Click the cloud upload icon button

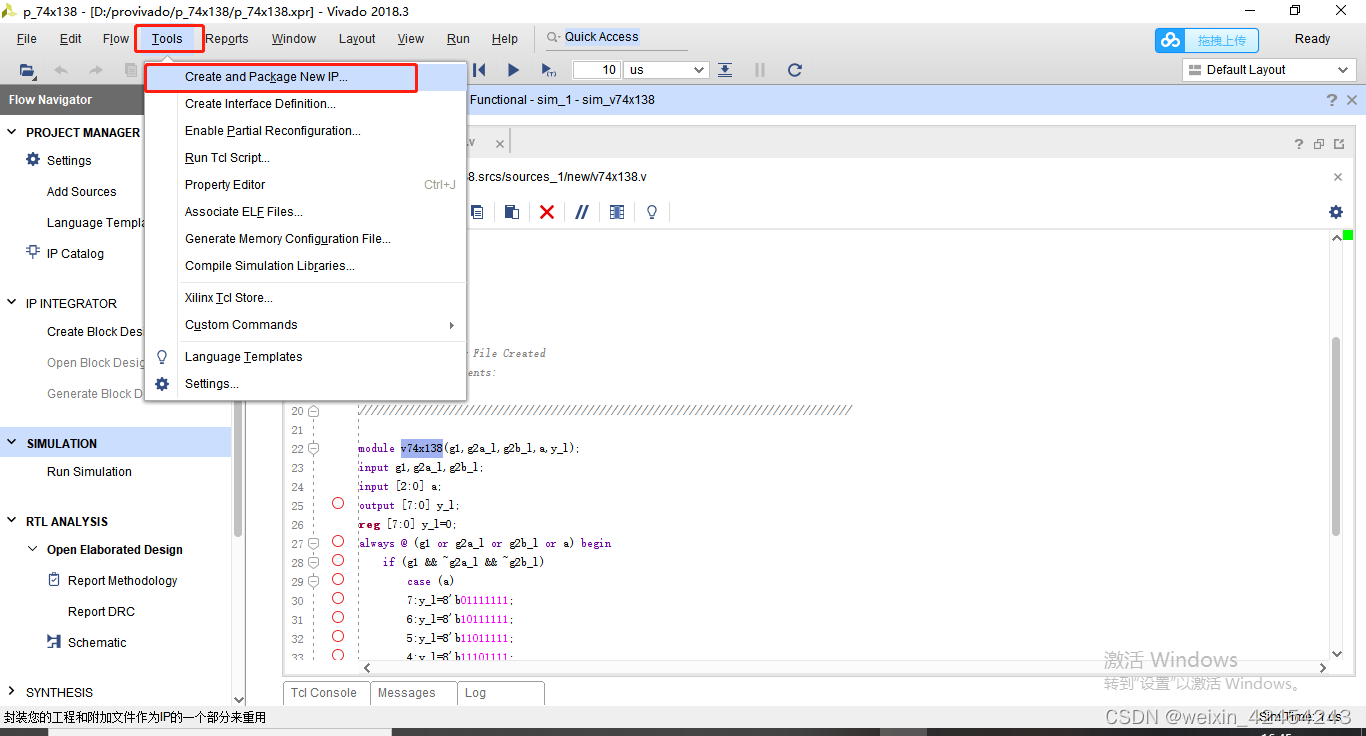point(1206,40)
